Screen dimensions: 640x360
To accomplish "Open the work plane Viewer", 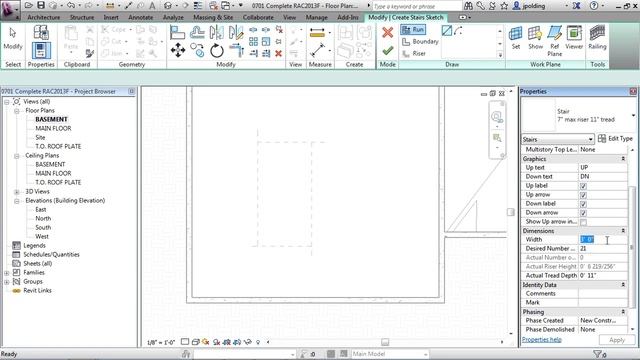I will [574, 38].
